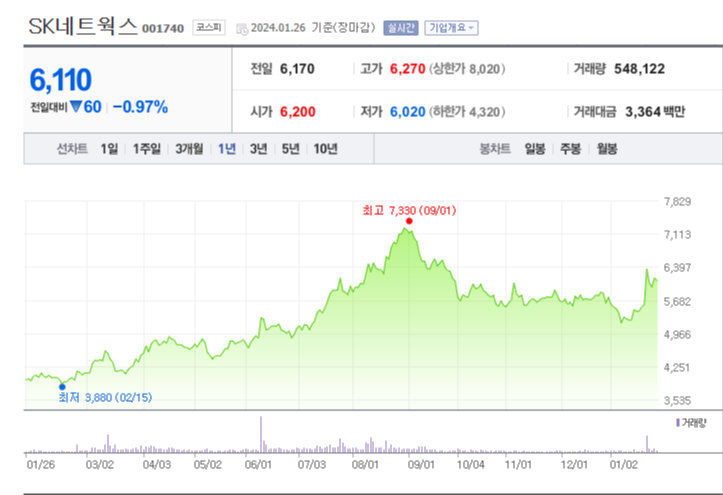Click the 3,535 y-axis label
Image resolution: width=723 pixels, height=495 pixels.
(x=677, y=401)
